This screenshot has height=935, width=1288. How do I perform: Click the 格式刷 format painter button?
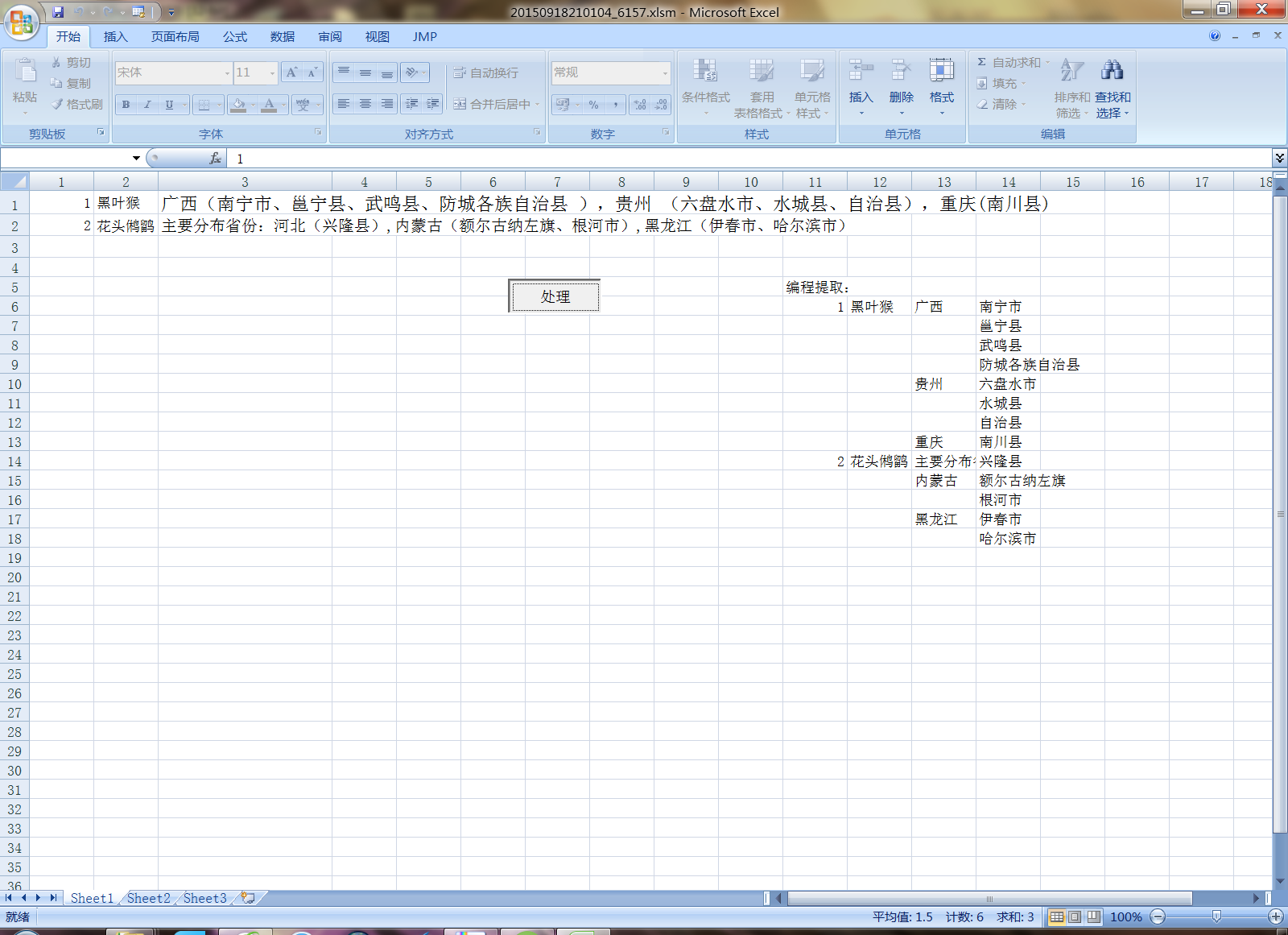click(77, 105)
